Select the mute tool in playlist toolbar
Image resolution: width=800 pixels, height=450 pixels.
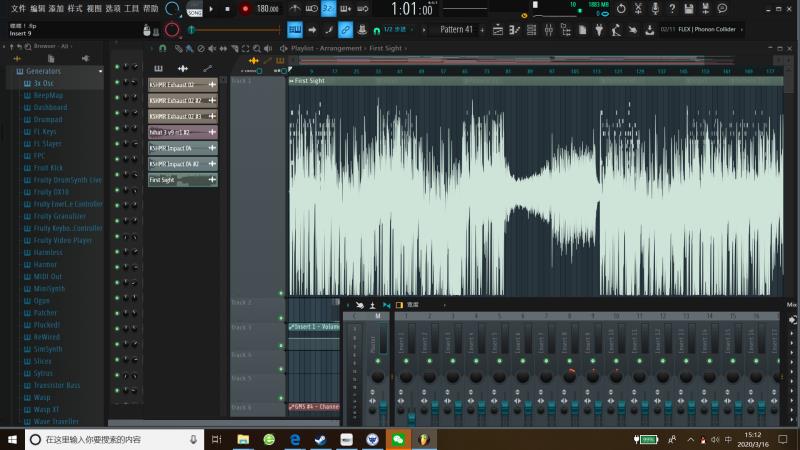(212, 49)
